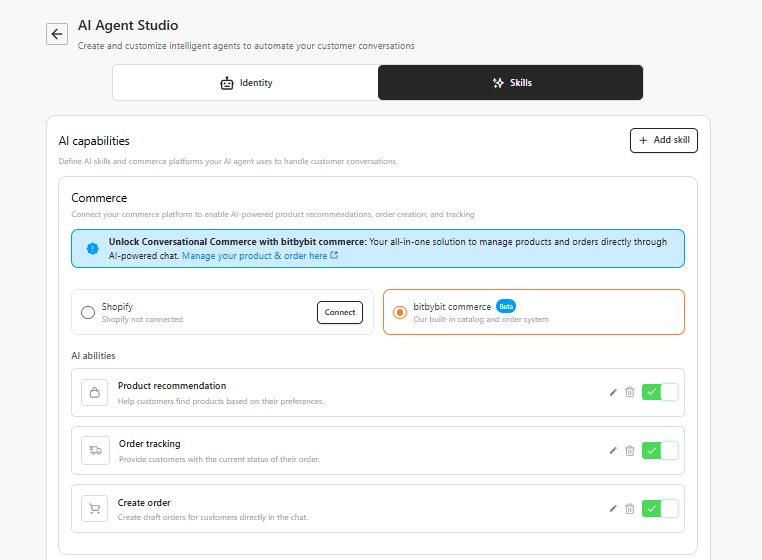The height and width of the screenshot is (560, 762).
Task: Click the Create order trash icon
Action: click(630, 509)
